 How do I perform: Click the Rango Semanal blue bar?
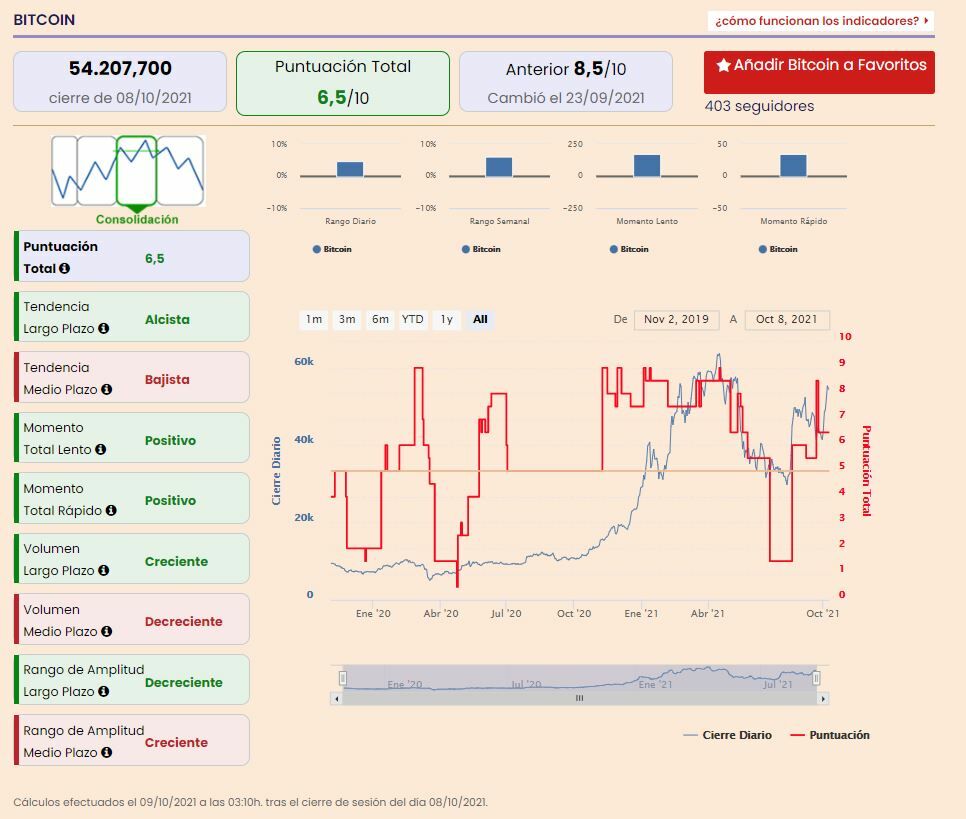(499, 167)
